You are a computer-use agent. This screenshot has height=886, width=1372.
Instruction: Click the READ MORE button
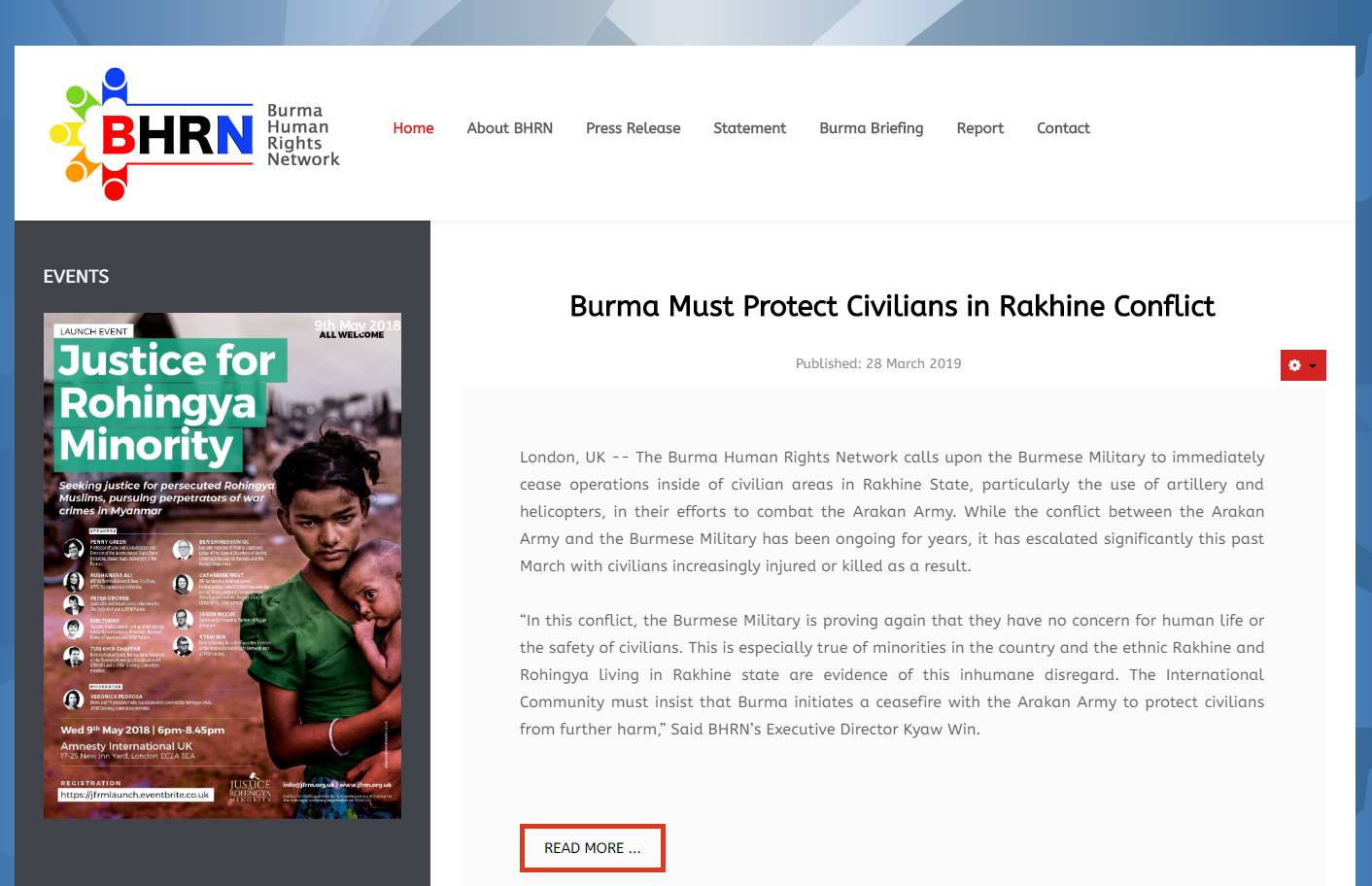pos(593,848)
